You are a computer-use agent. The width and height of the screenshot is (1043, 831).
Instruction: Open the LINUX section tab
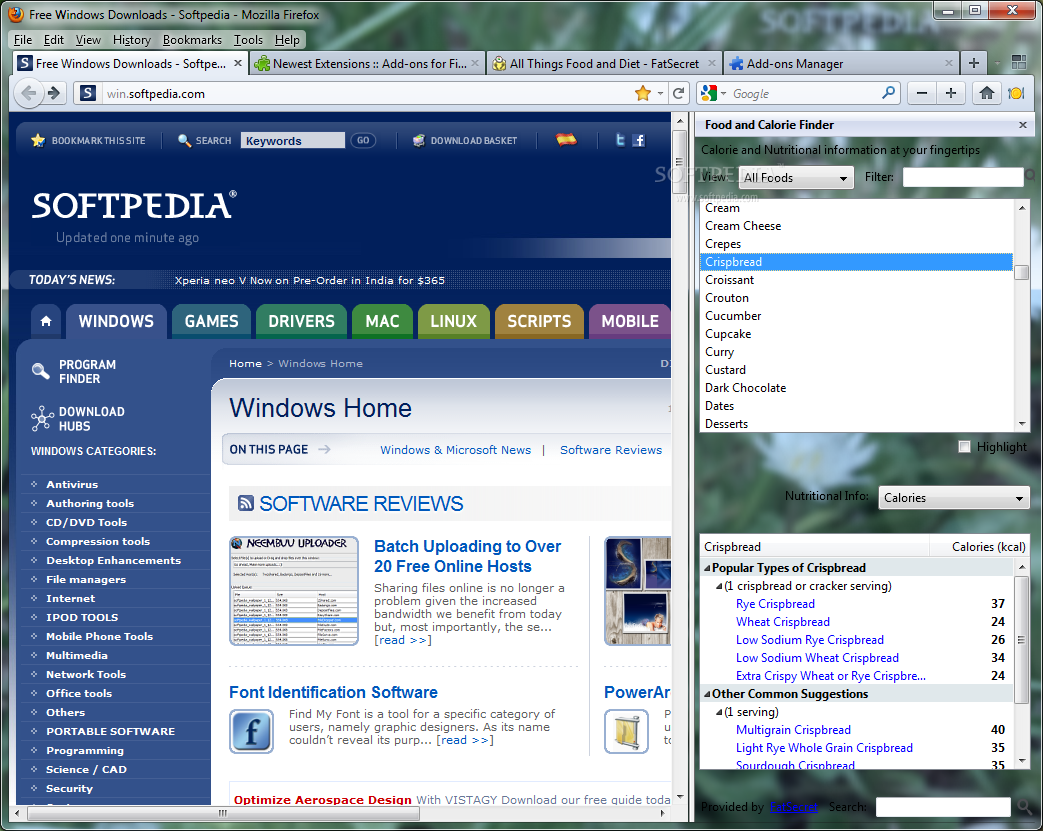tap(454, 321)
